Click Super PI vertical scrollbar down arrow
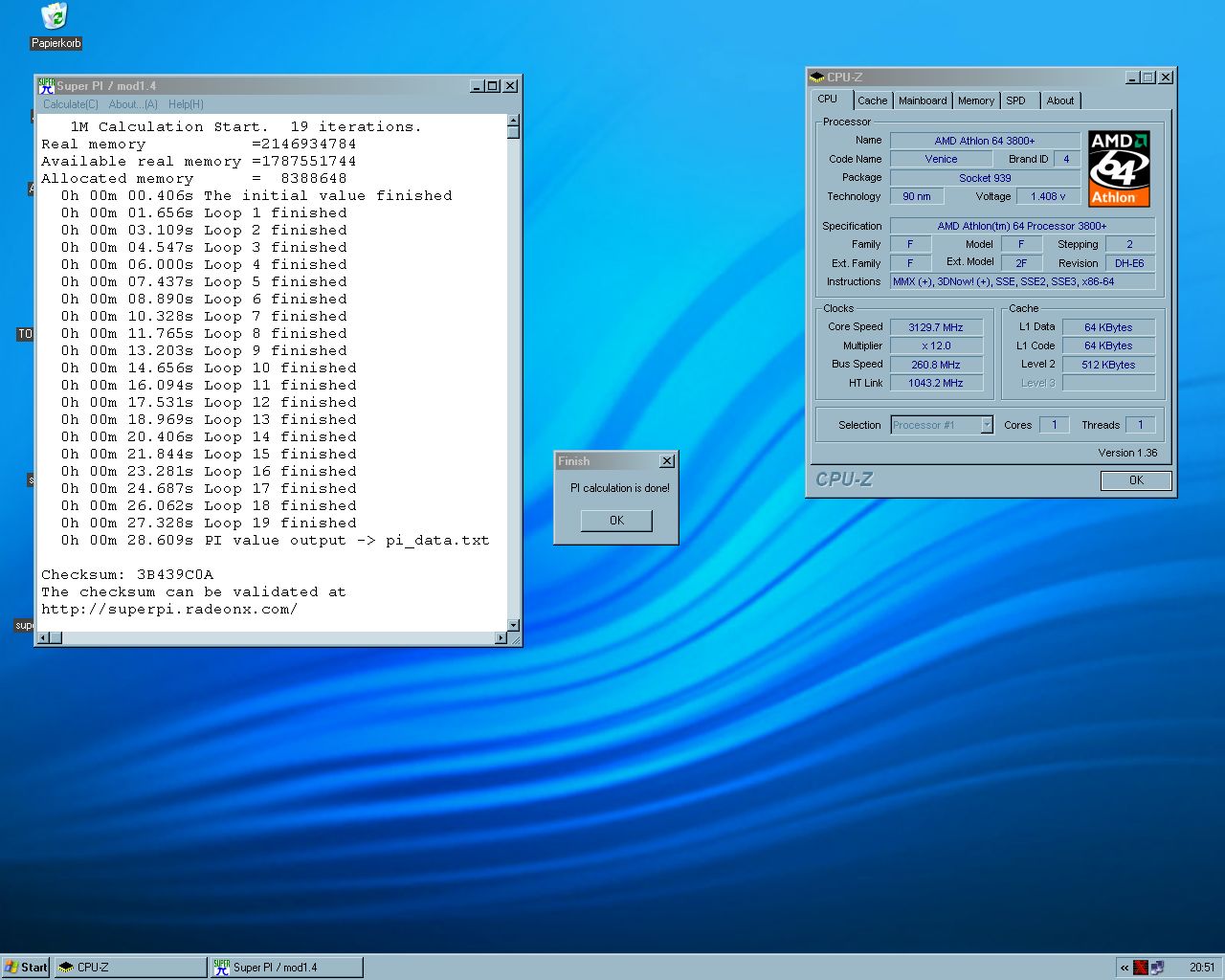 coord(514,624)
